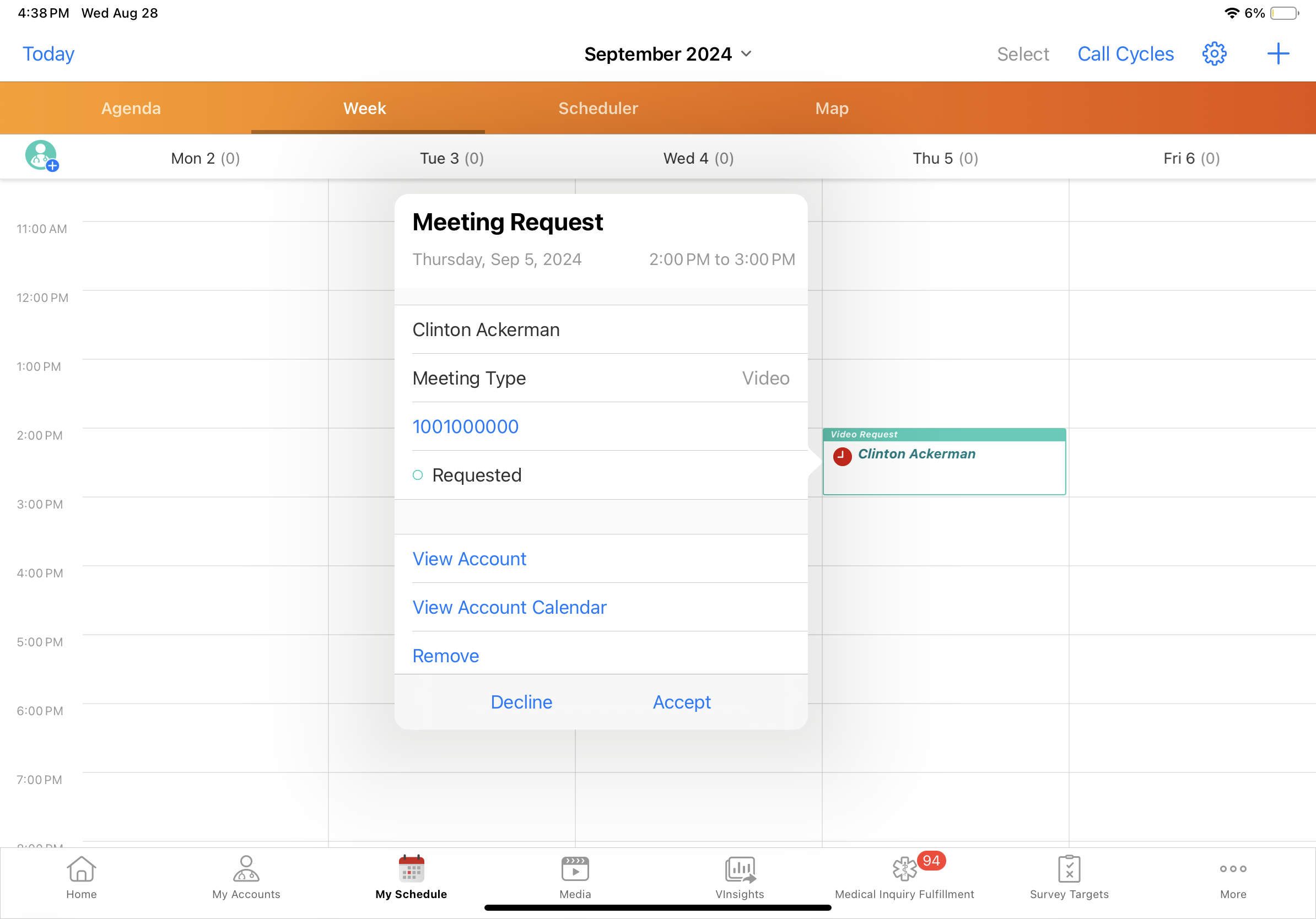1316x919 pixels.
Task: Switch to the Agenda tab
Action: coord(131,109)
